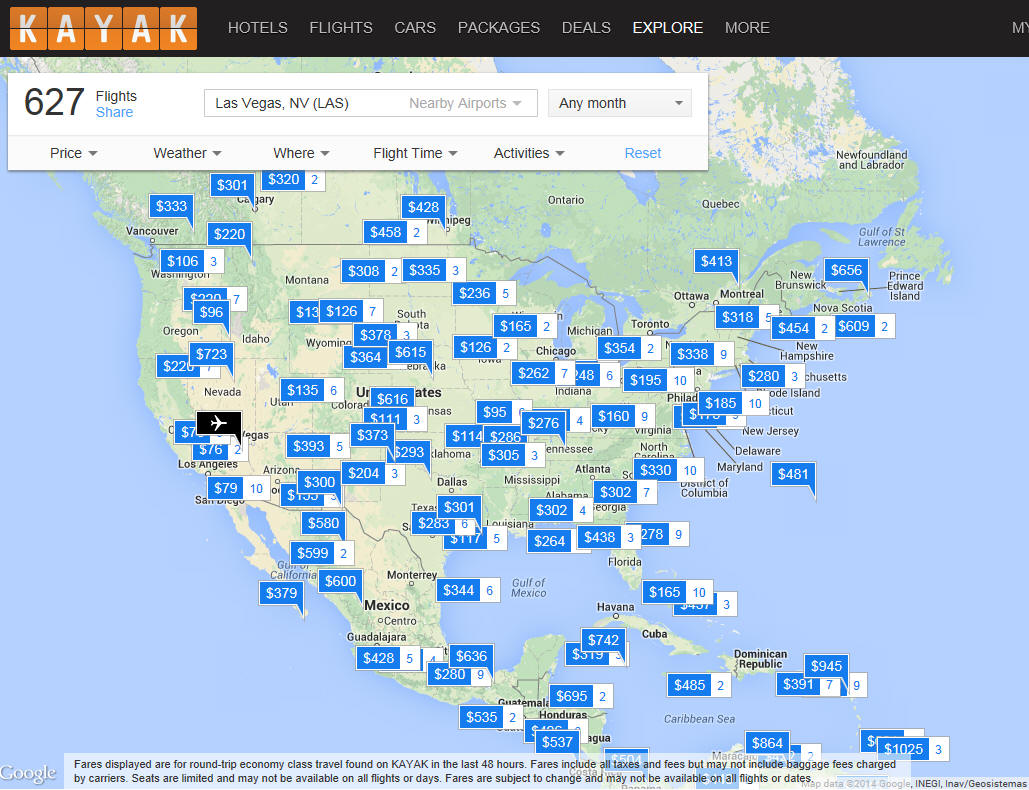The image size is (1029, 790).
Task: Open the Any month dropdown
Action: coord(620,103)
